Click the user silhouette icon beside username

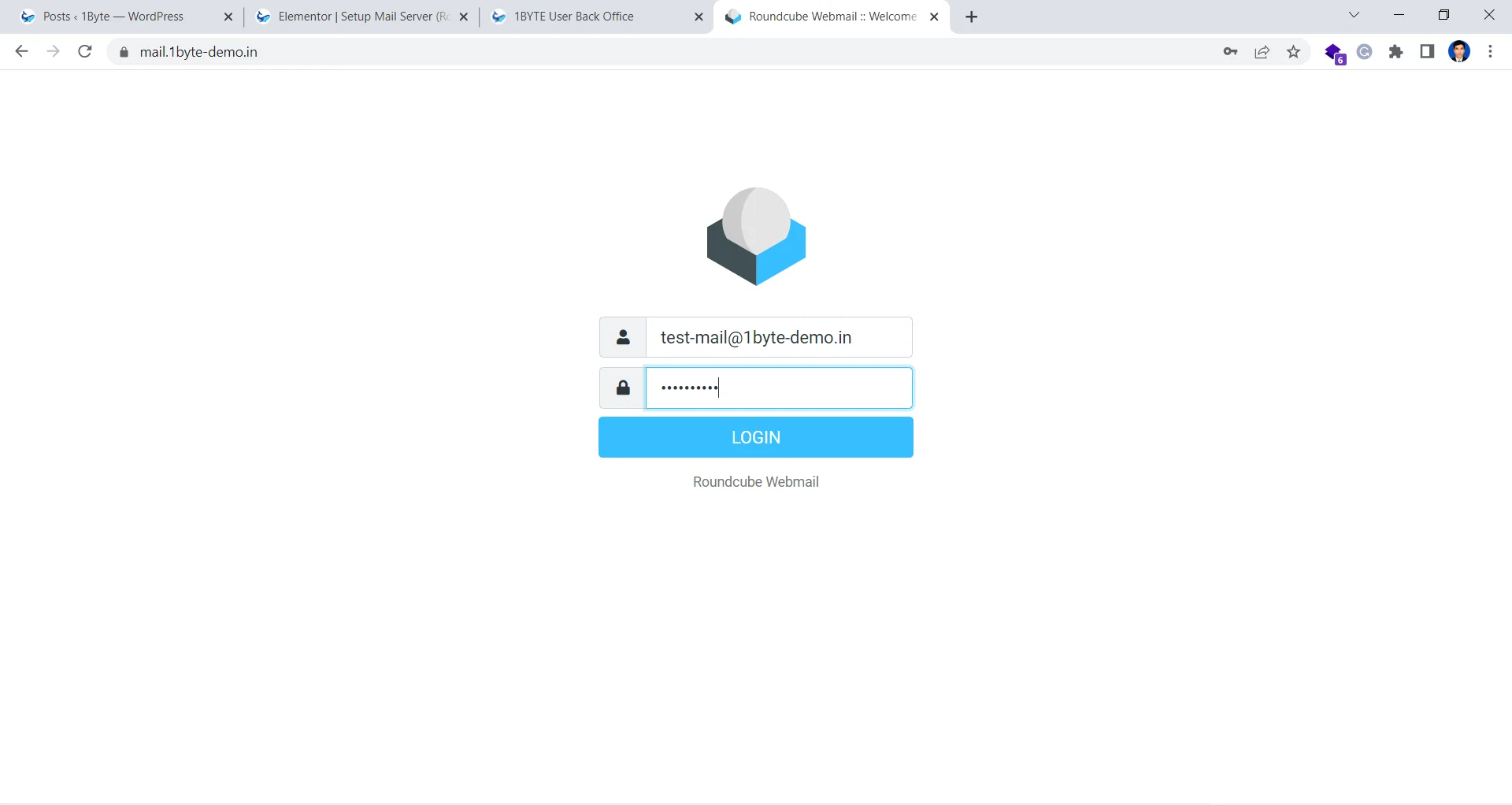point(623,337)
